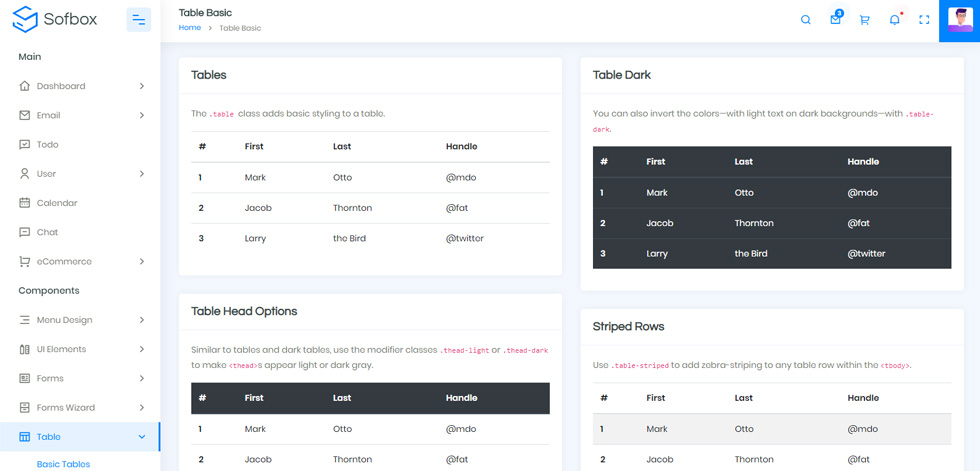Viewport: 980px width, 471px height.
Task: Open the Dashboard menu item
Action: click(80, 86)
